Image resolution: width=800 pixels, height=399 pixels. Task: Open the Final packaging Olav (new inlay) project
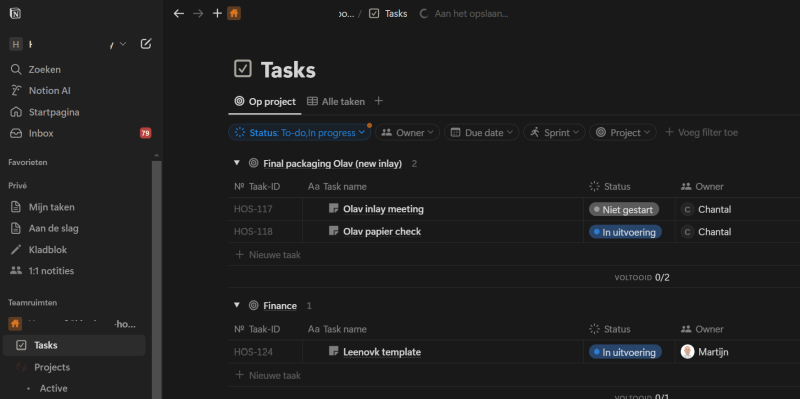[333, 164]
